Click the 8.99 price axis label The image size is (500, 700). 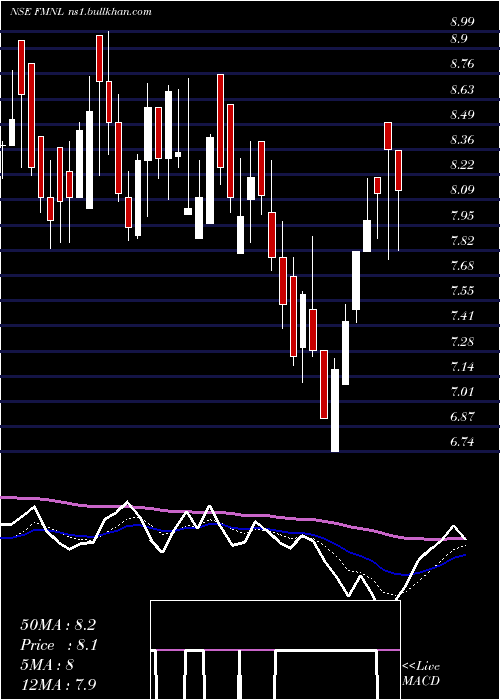pyautogui.click(x=462, y=22)
